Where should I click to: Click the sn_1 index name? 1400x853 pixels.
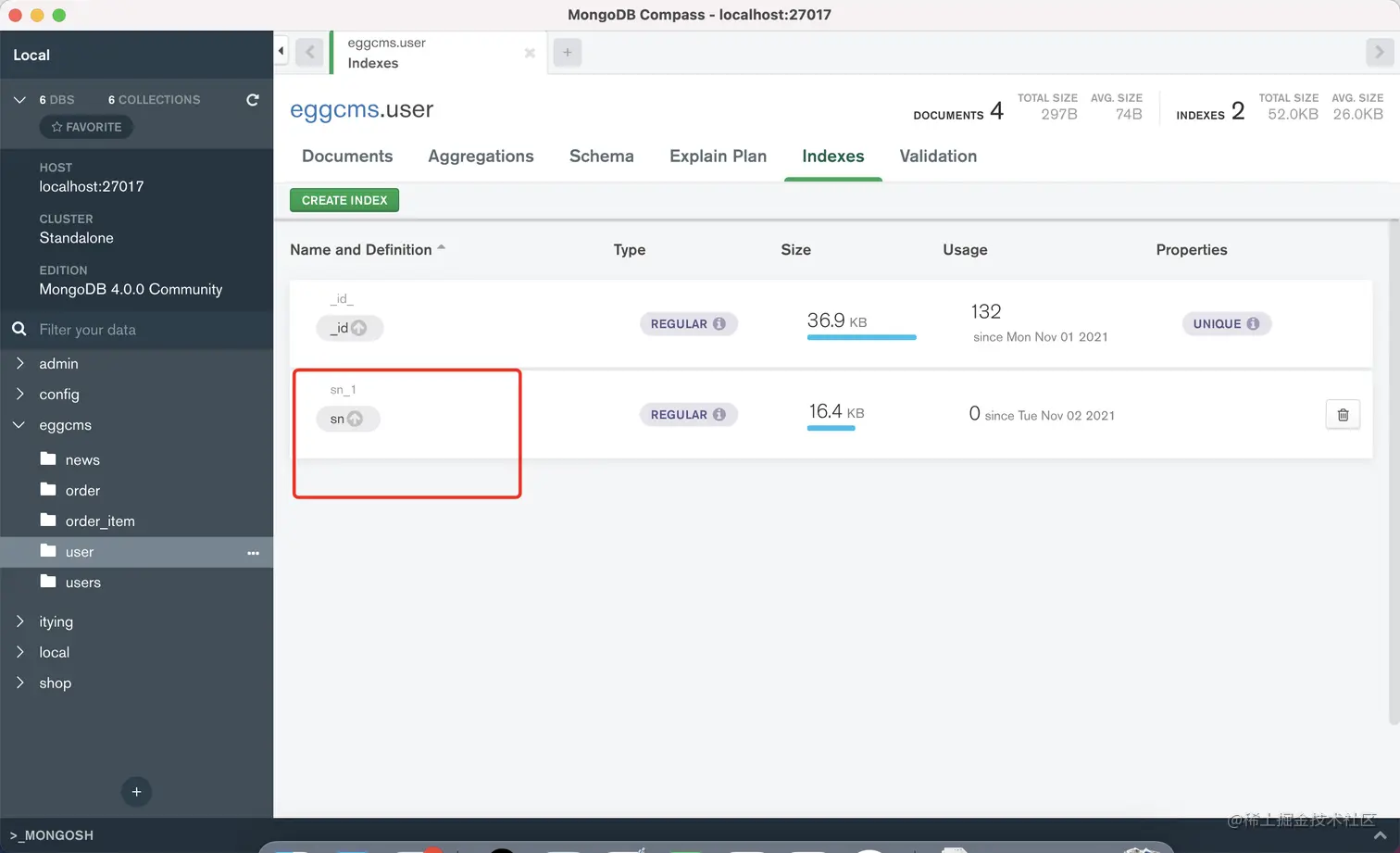[343, 390]
